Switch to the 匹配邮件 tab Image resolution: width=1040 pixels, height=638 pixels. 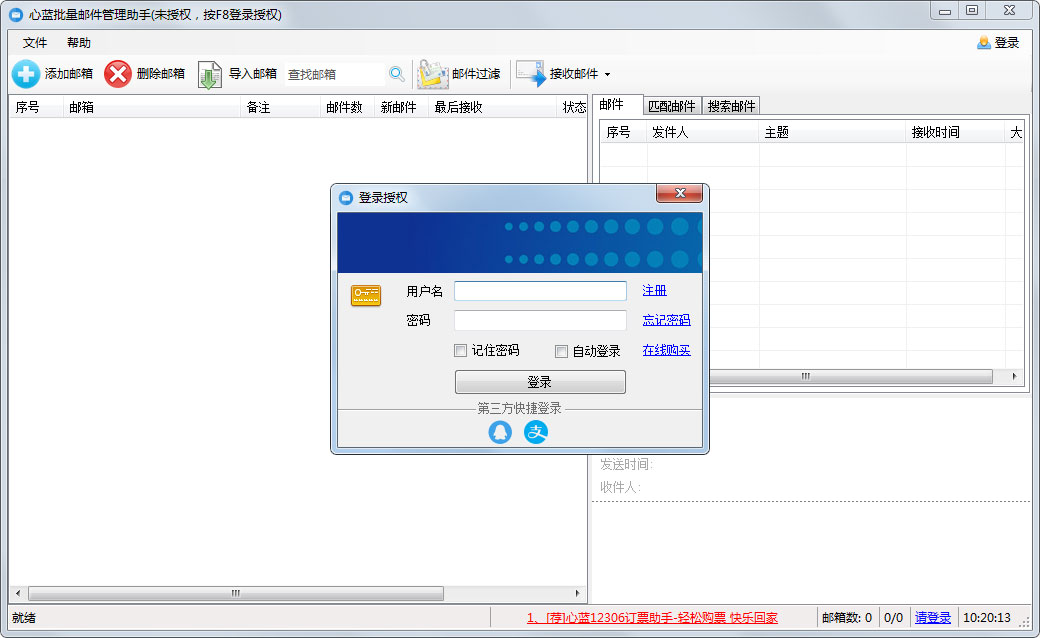click(675, 105)
